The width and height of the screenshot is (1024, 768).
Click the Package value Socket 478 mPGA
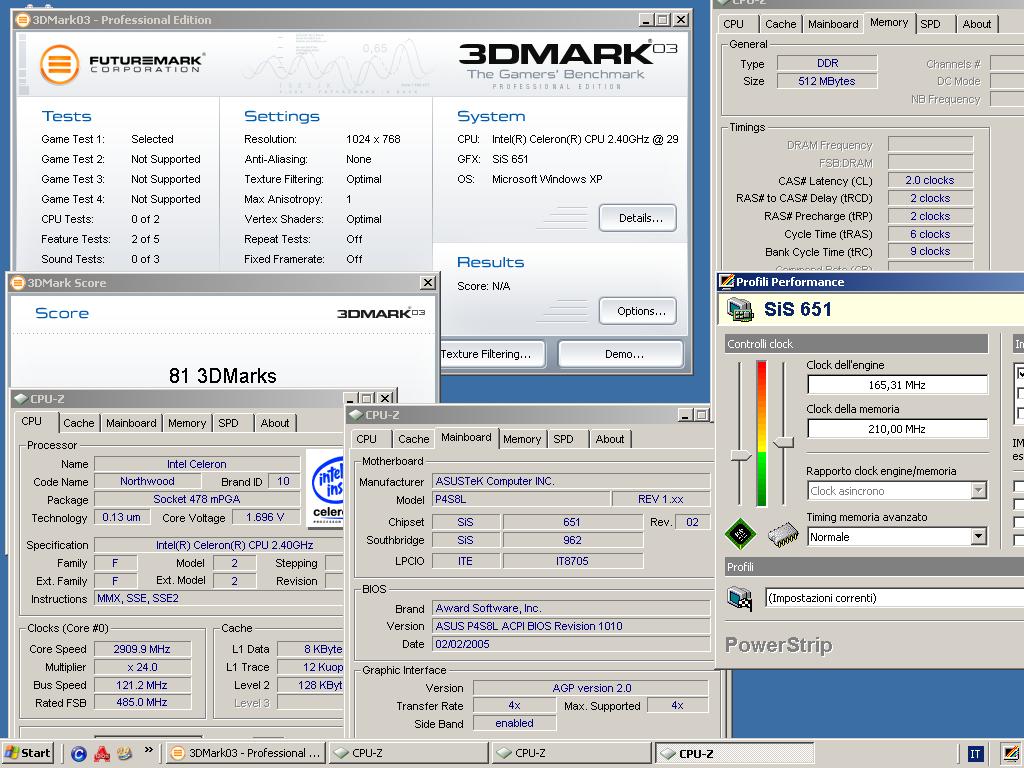point(197,499)
